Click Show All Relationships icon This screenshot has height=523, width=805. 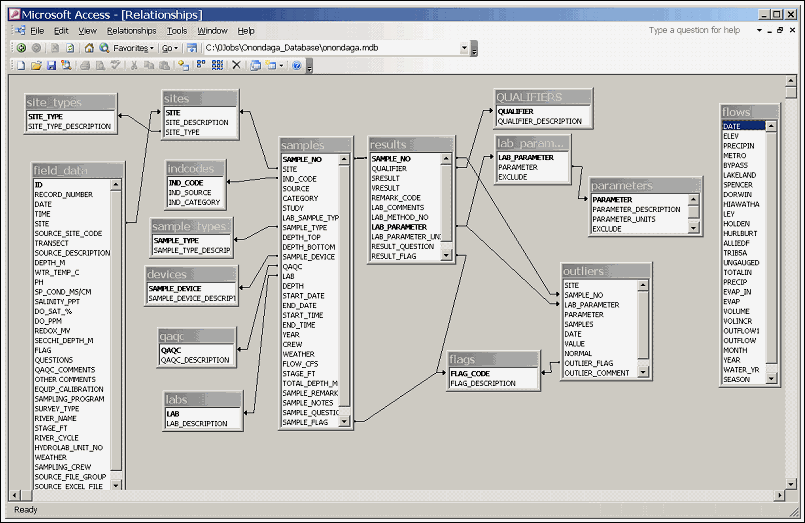coord(217,65)
